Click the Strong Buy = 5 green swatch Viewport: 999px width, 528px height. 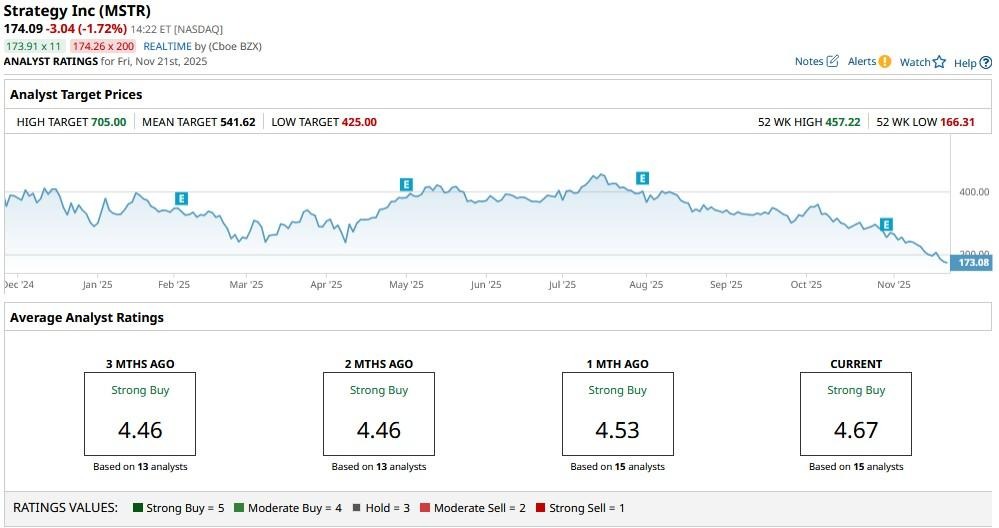click(x=138, y=508)
